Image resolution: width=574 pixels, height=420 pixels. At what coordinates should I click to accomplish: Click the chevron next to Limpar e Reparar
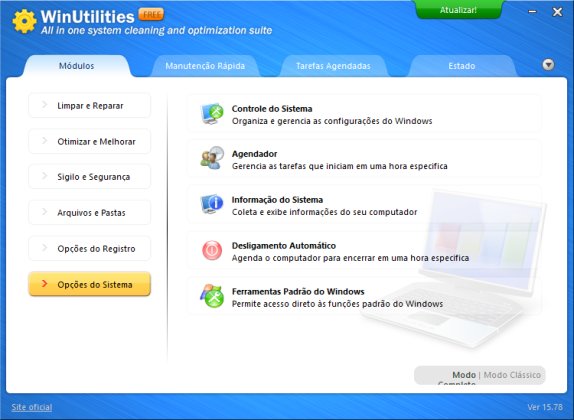[45, 105]
